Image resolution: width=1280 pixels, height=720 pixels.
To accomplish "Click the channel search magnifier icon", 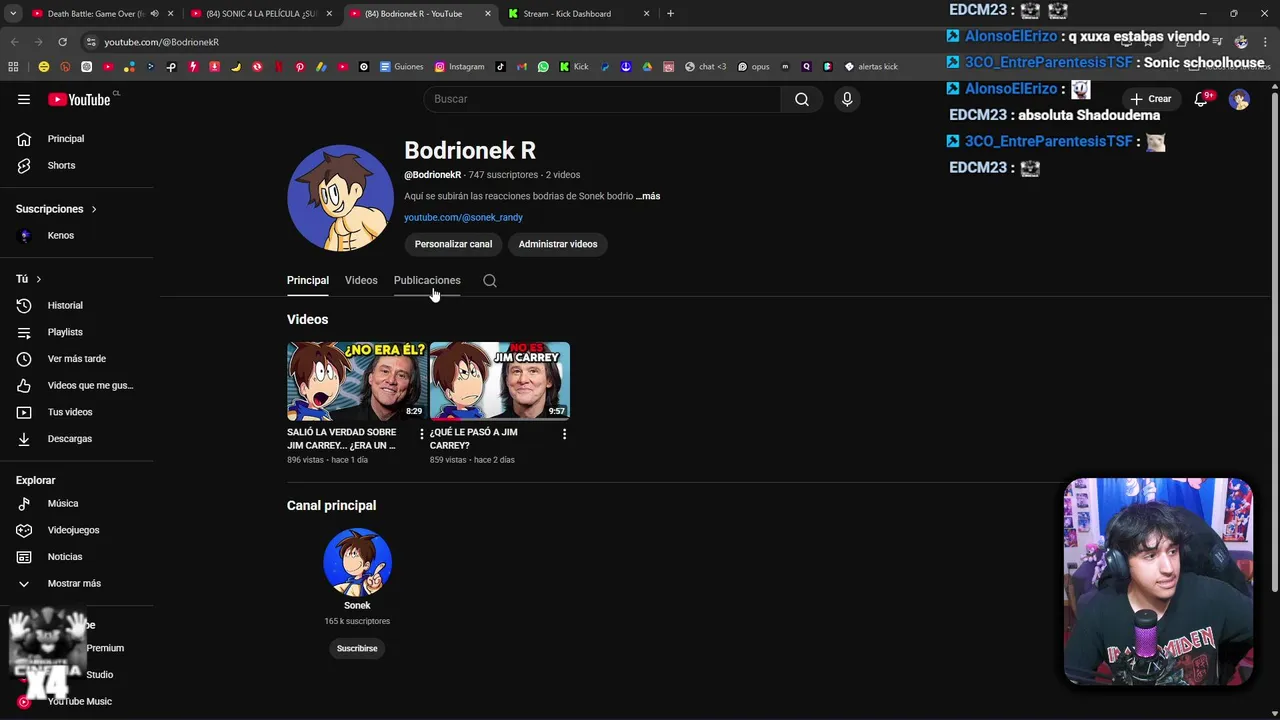I will tap(490, 281).
